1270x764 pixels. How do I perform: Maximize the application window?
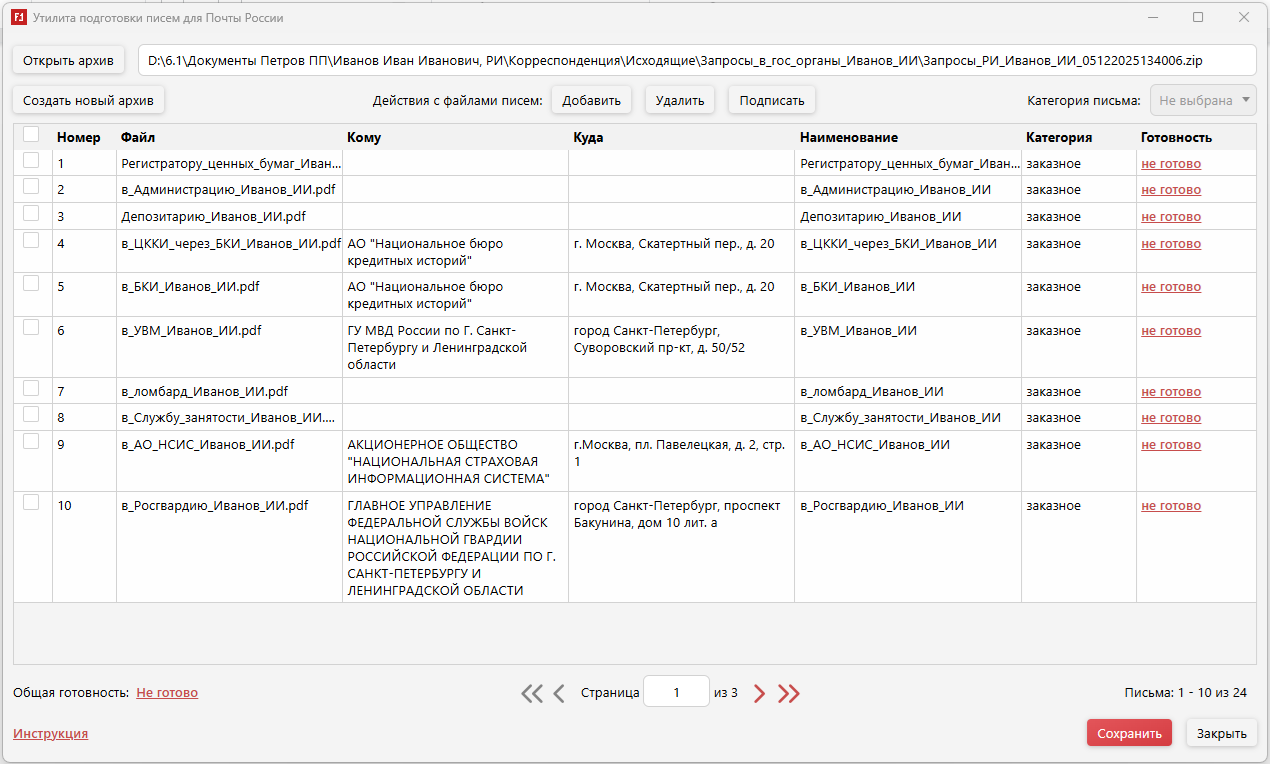(1198, 18)
